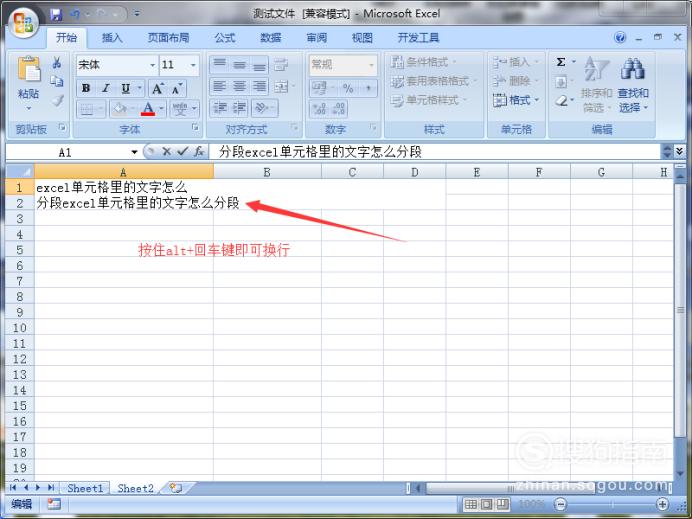Screen dimensions: 692x519
Task: Cancel formula bar entry X
Action: [166, 152]
